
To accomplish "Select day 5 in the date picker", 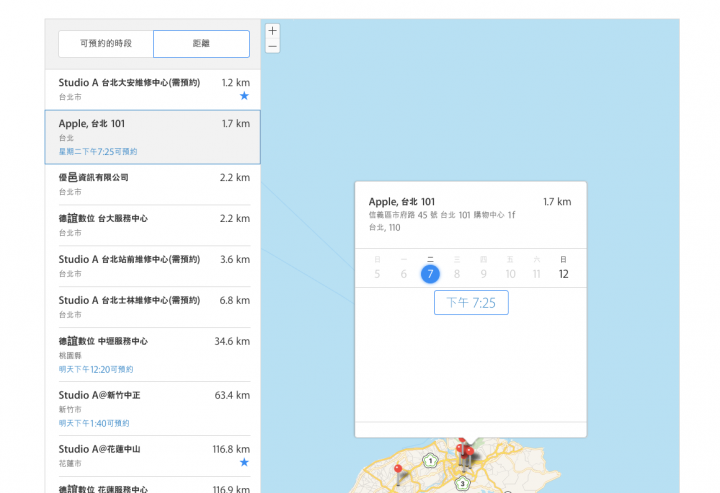I will point(377,274).
